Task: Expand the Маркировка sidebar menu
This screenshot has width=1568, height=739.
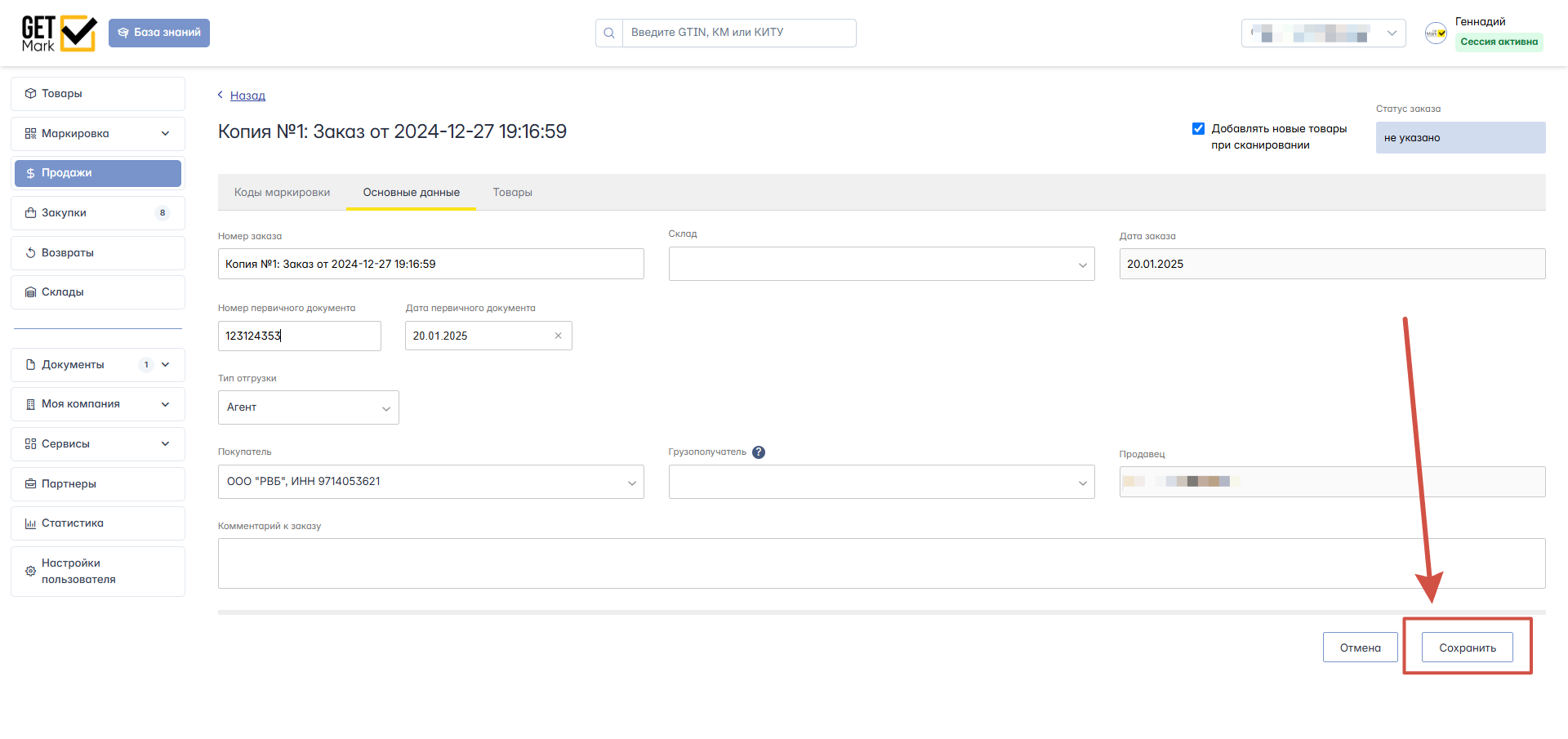Action: [x=98, y=134]
